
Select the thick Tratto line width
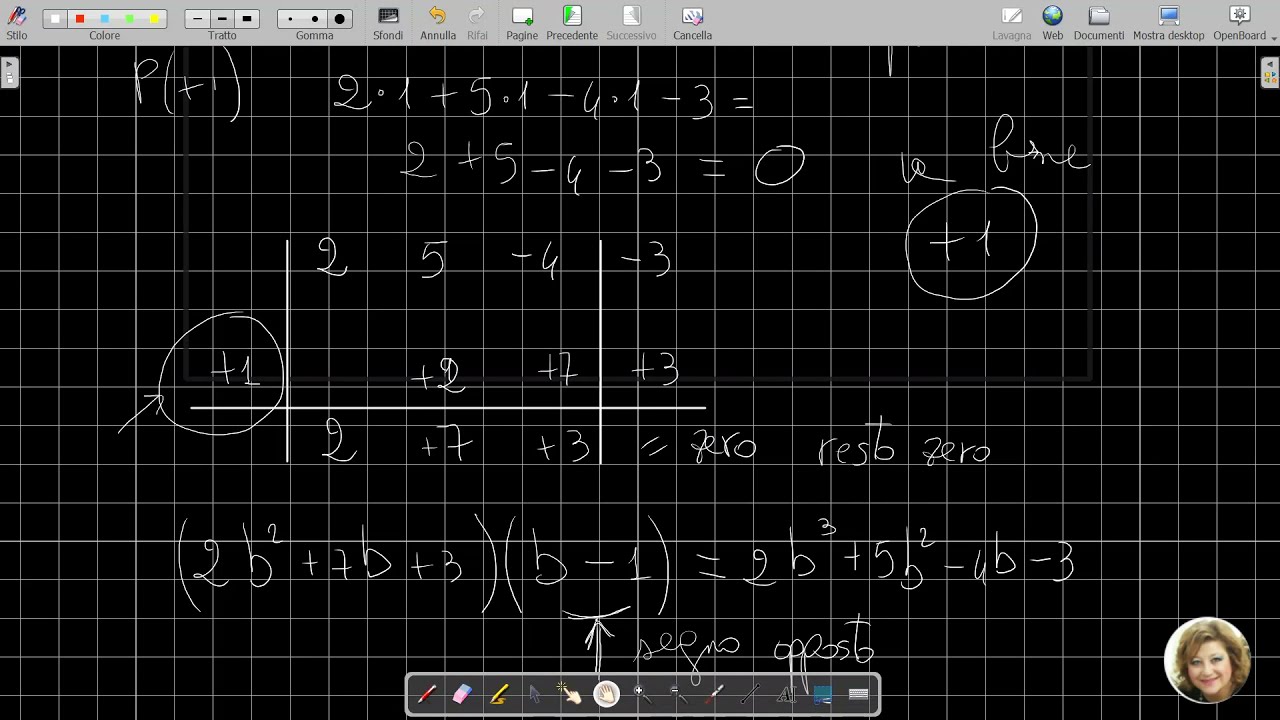coord(247,19)
